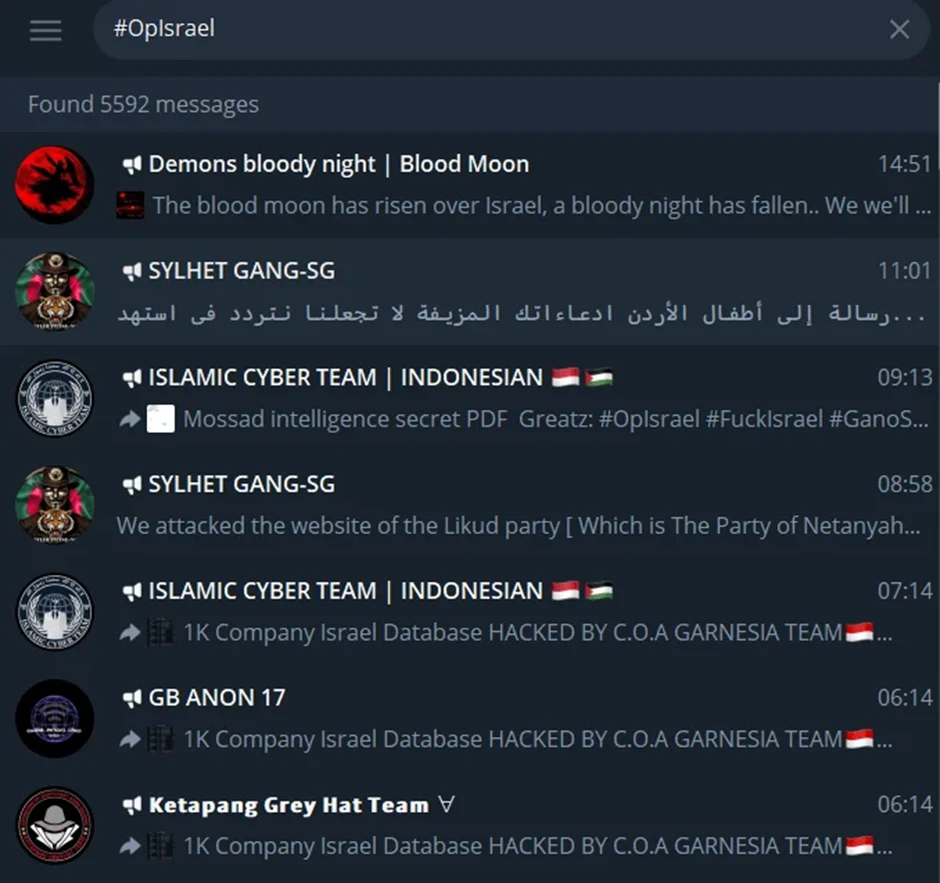The width and height of the screenshot is (940, 883).
Task: Clear the #OpIsrael search query
Action: pos(899,29)
